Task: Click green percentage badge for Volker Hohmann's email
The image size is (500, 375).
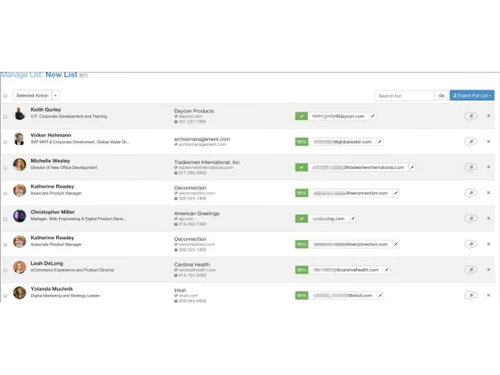Action: pos(301,142)
